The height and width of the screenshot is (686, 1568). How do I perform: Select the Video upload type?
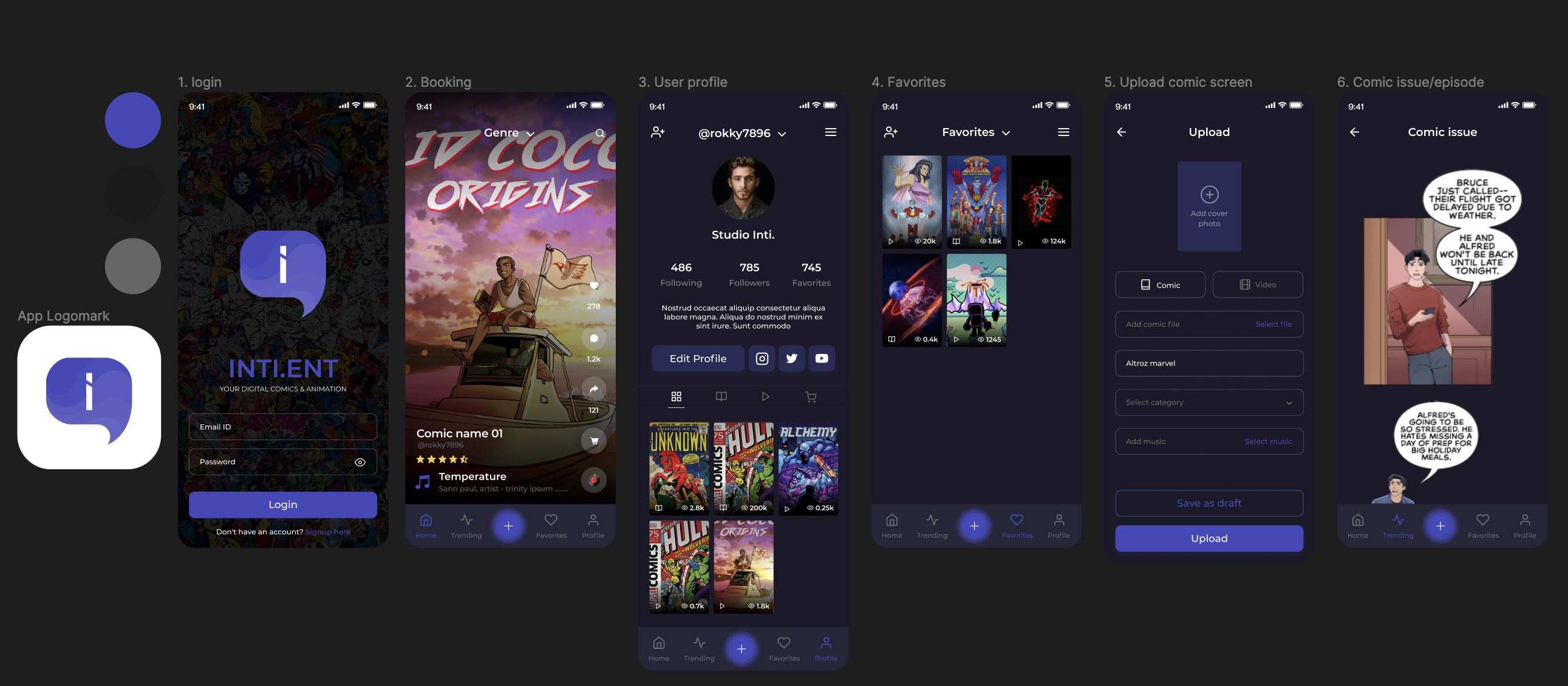pyautogui.click(x=1258, y=284)
